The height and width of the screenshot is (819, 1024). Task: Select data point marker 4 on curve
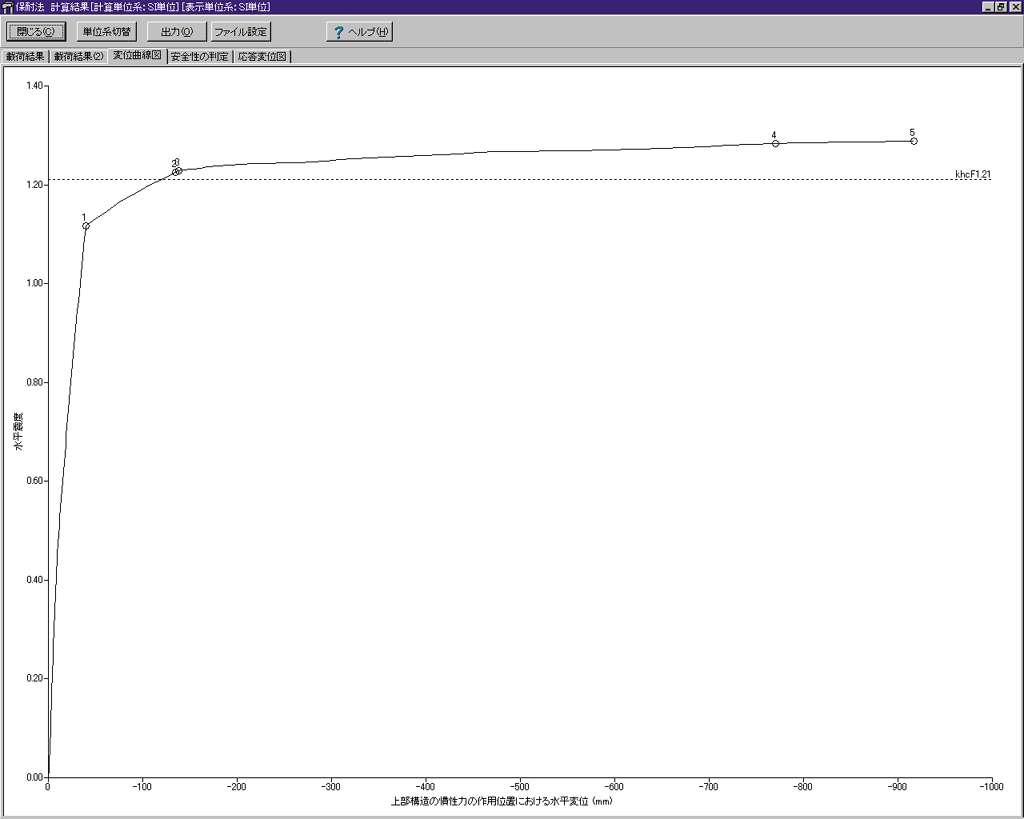click(775, 143)
